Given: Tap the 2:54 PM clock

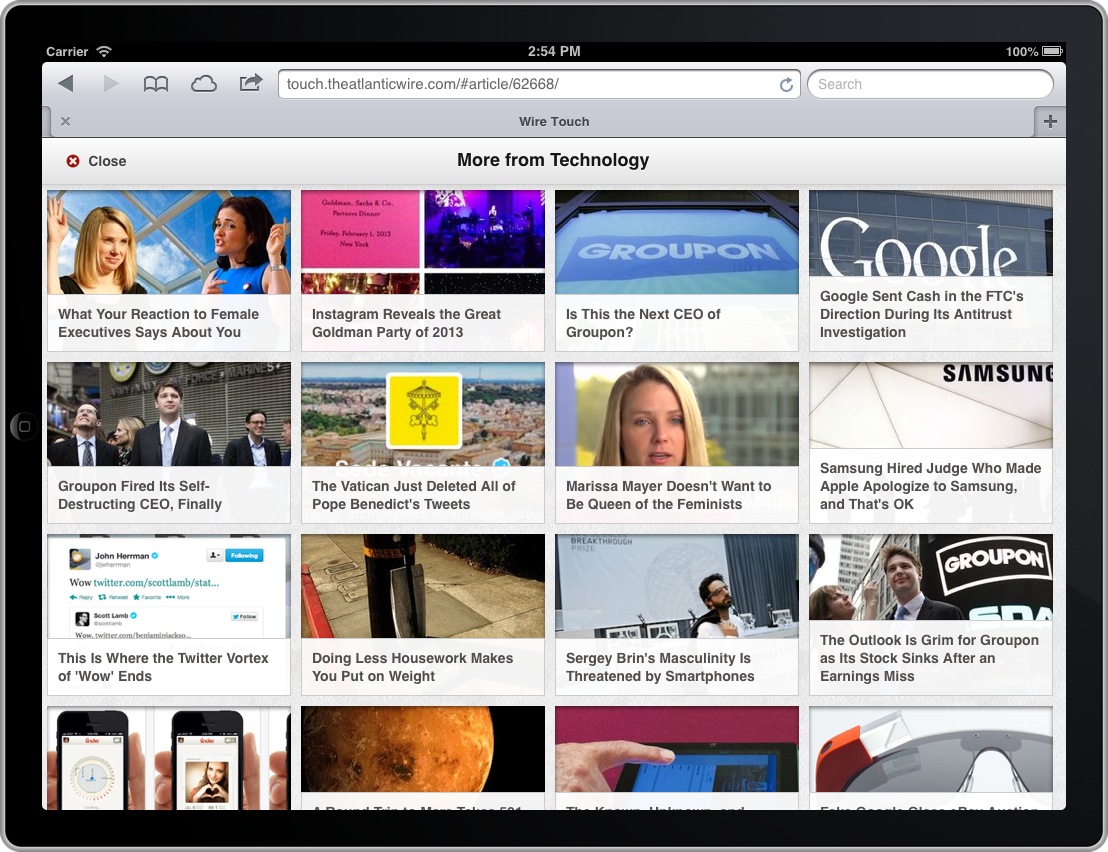Looking at the screenshot, I should click(x=554, y=51).
